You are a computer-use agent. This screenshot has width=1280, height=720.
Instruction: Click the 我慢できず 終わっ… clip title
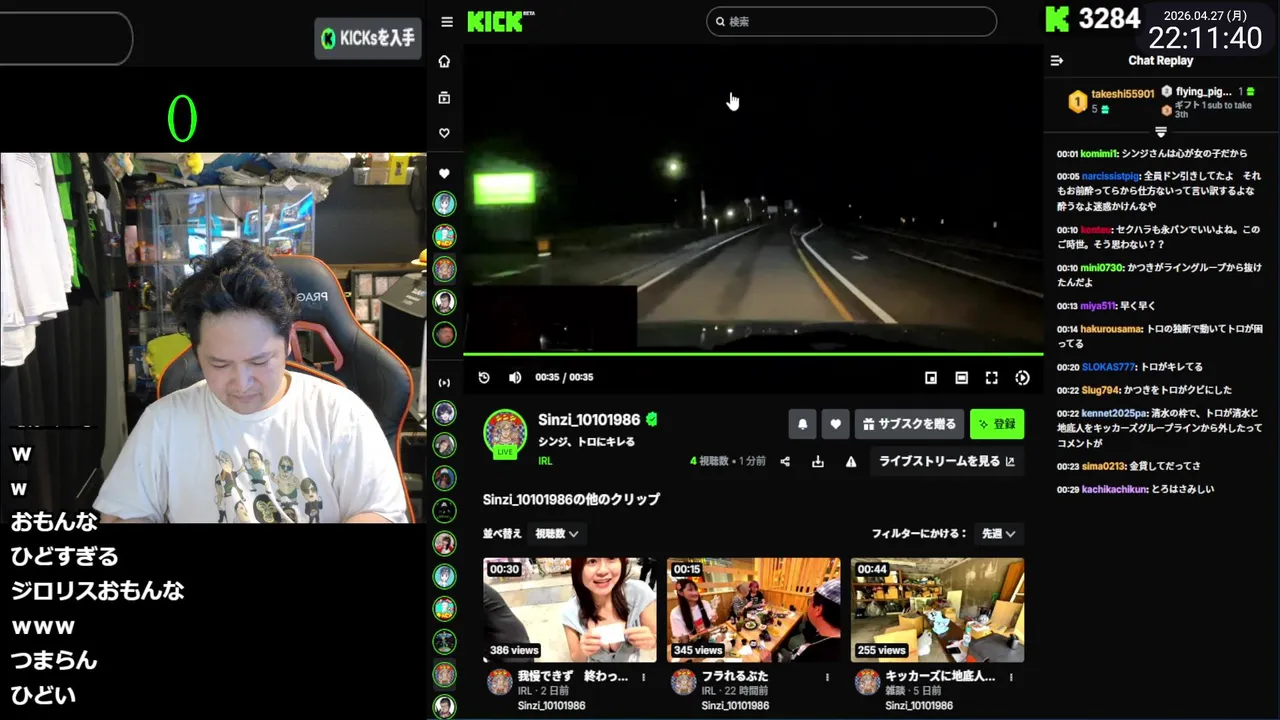573,676
